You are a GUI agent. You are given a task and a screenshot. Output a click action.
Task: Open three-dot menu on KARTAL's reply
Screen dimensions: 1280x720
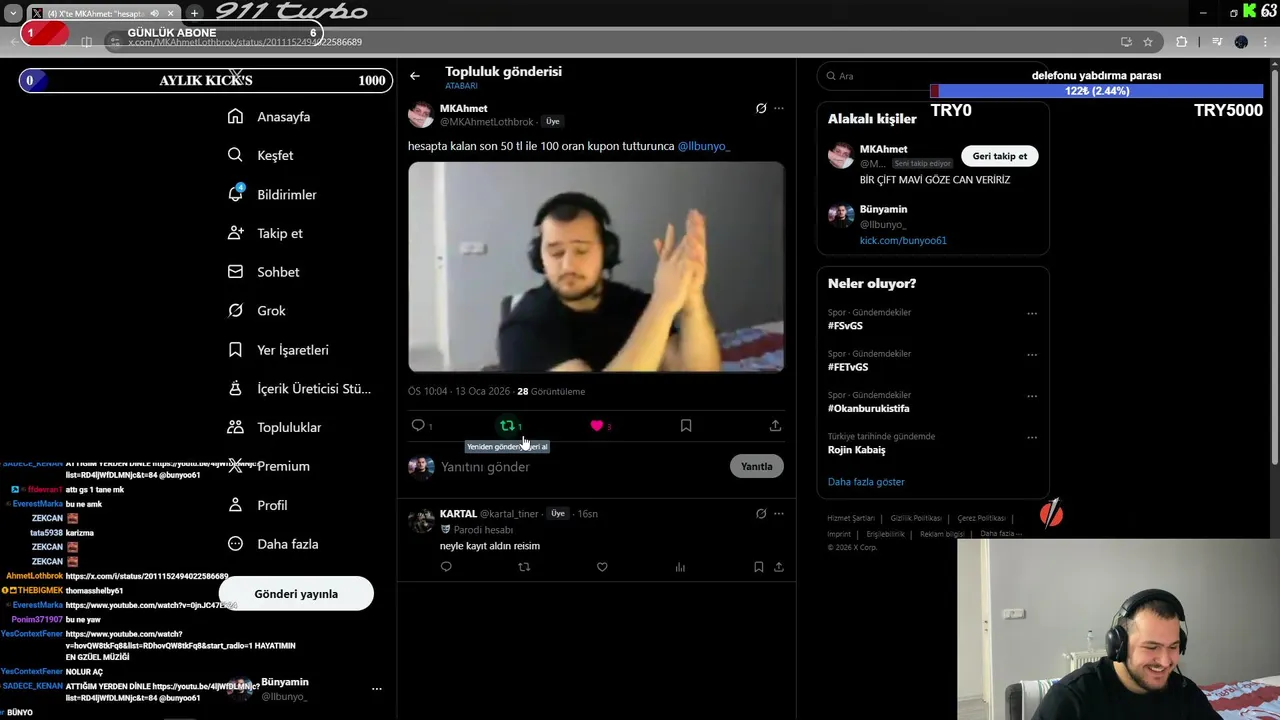779,514
